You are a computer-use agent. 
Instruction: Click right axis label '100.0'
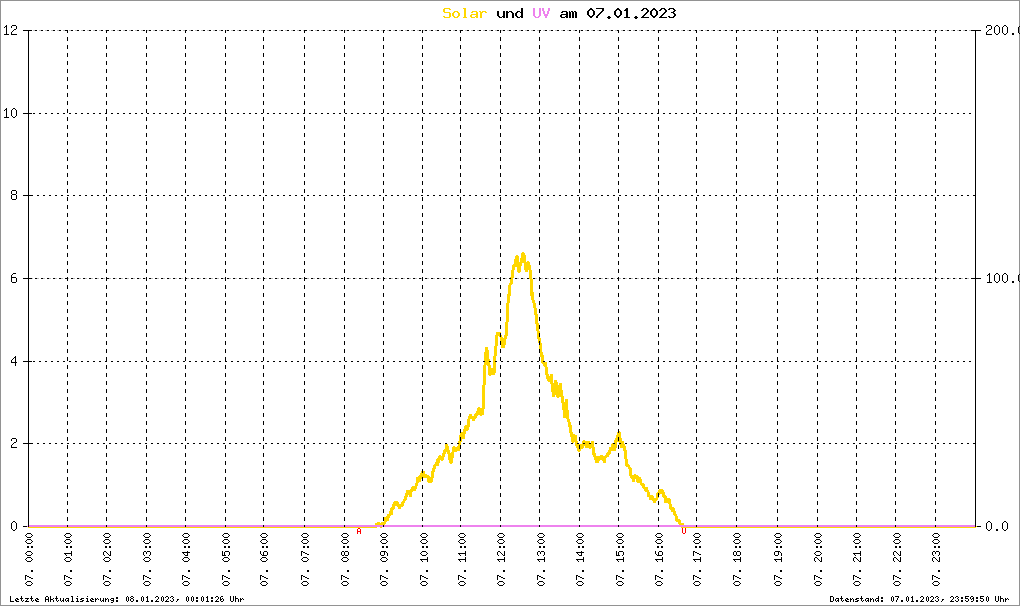point(1002,278)
